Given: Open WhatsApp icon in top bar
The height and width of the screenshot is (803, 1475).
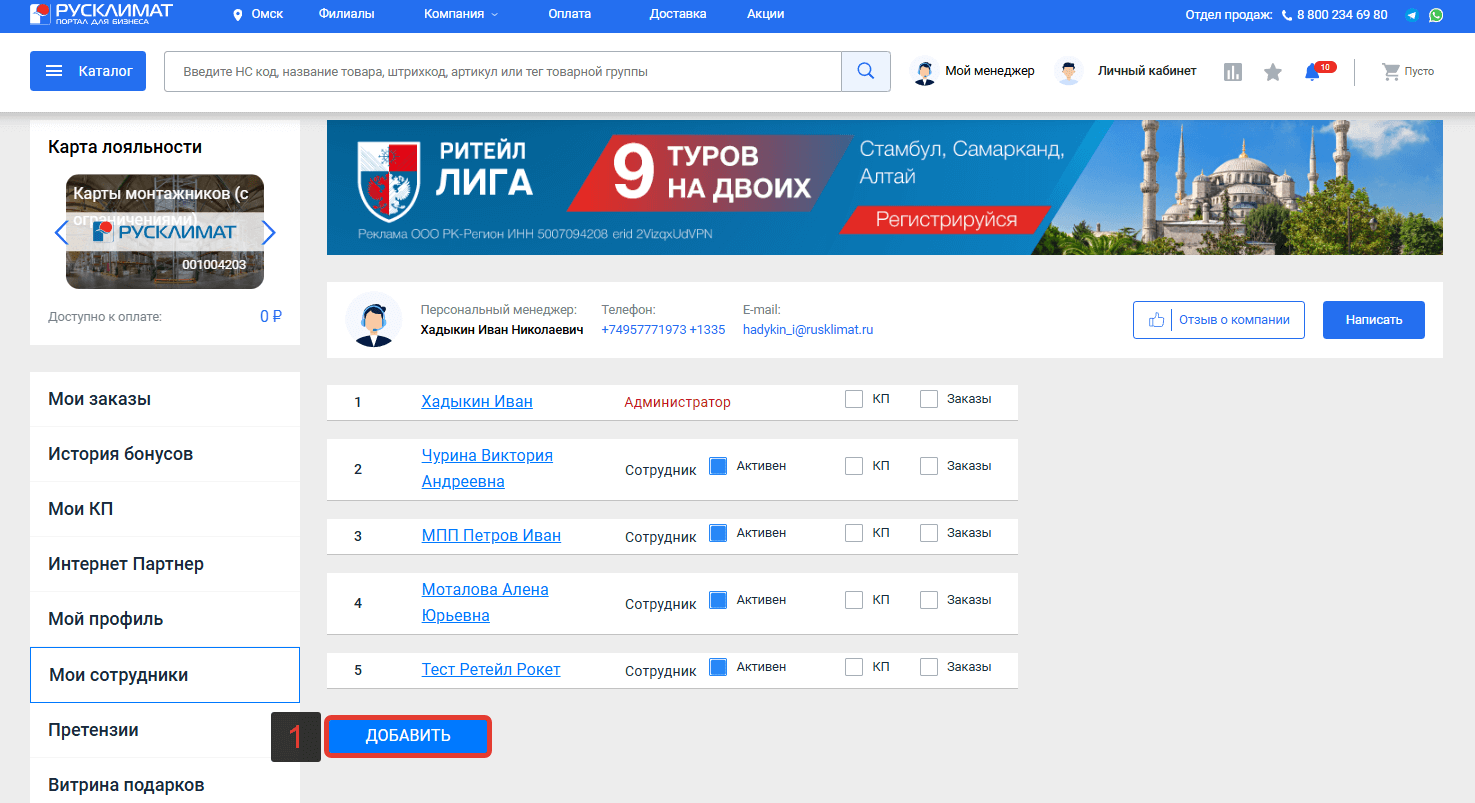Looking at the screenshot, I should tap(1436, 15).
